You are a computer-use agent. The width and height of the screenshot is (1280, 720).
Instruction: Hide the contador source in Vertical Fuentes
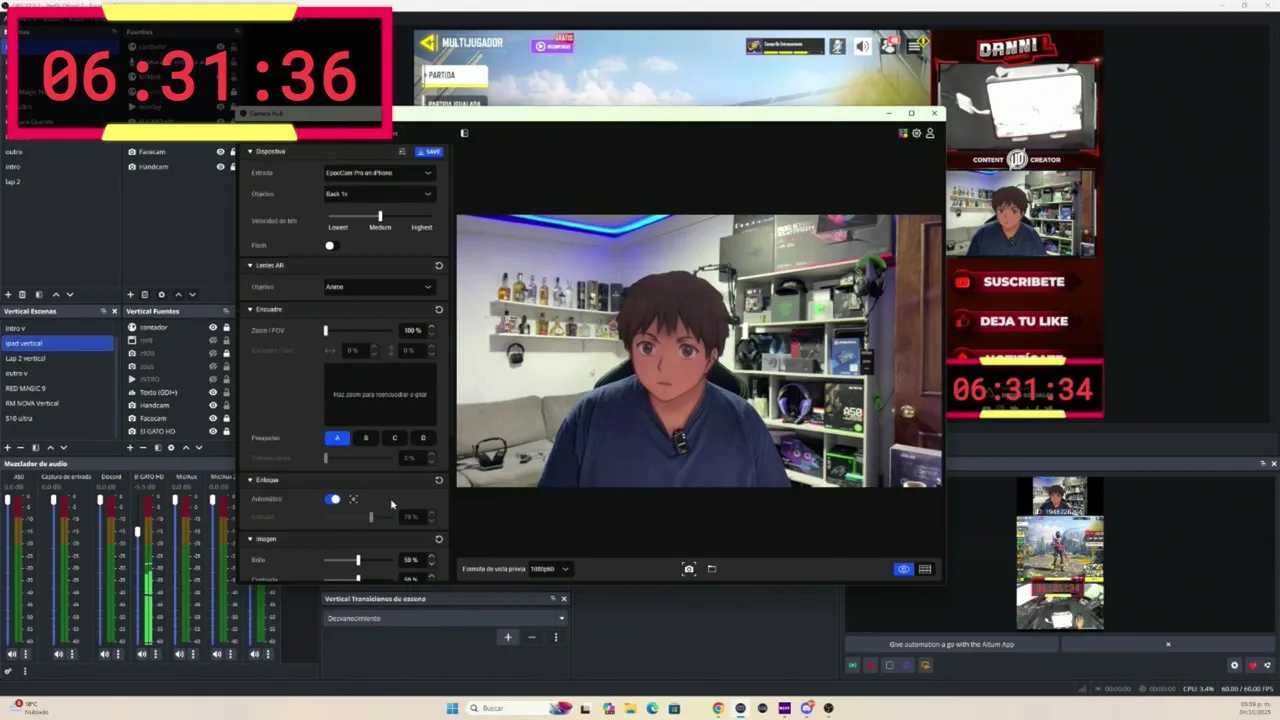213,327
